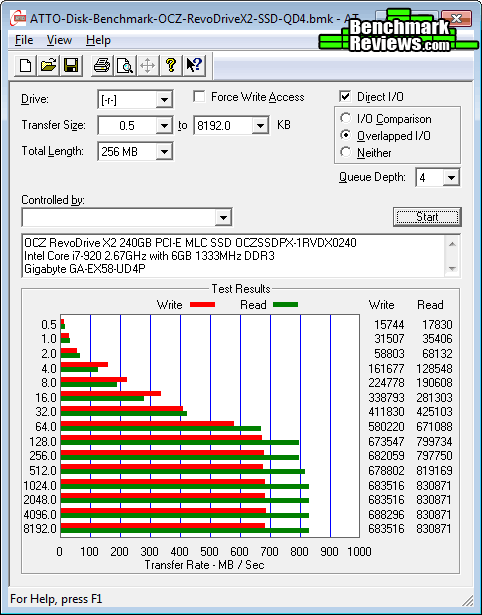Open About with yellow question mark icon
This screenshot has height=615, width=482.
(x=171, y=65)
